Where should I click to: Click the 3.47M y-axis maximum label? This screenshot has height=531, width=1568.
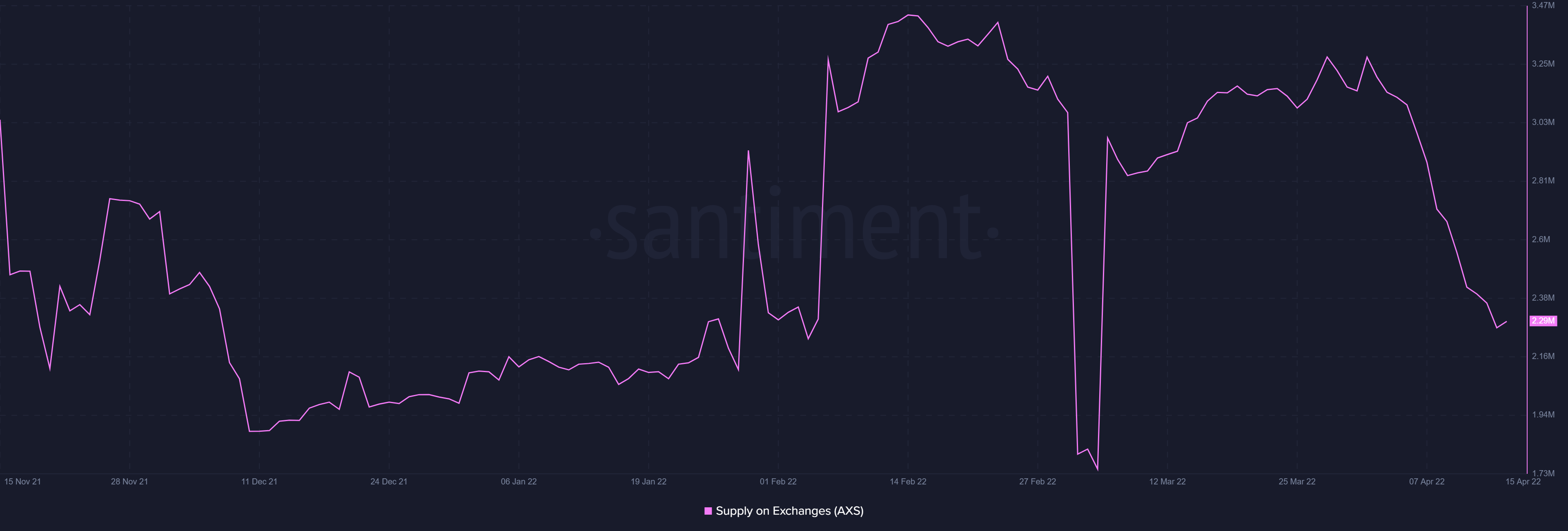1543,5
